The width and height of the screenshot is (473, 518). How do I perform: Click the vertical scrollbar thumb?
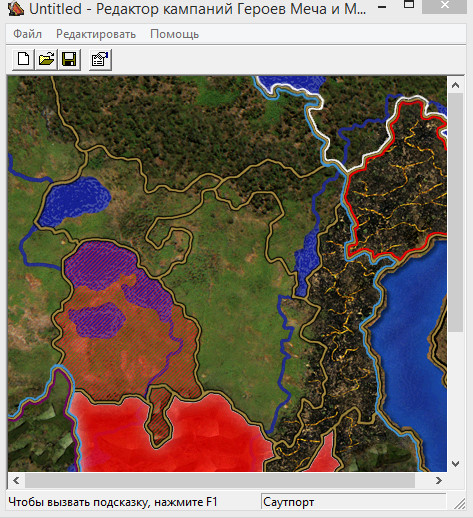(x=455, y=213)
